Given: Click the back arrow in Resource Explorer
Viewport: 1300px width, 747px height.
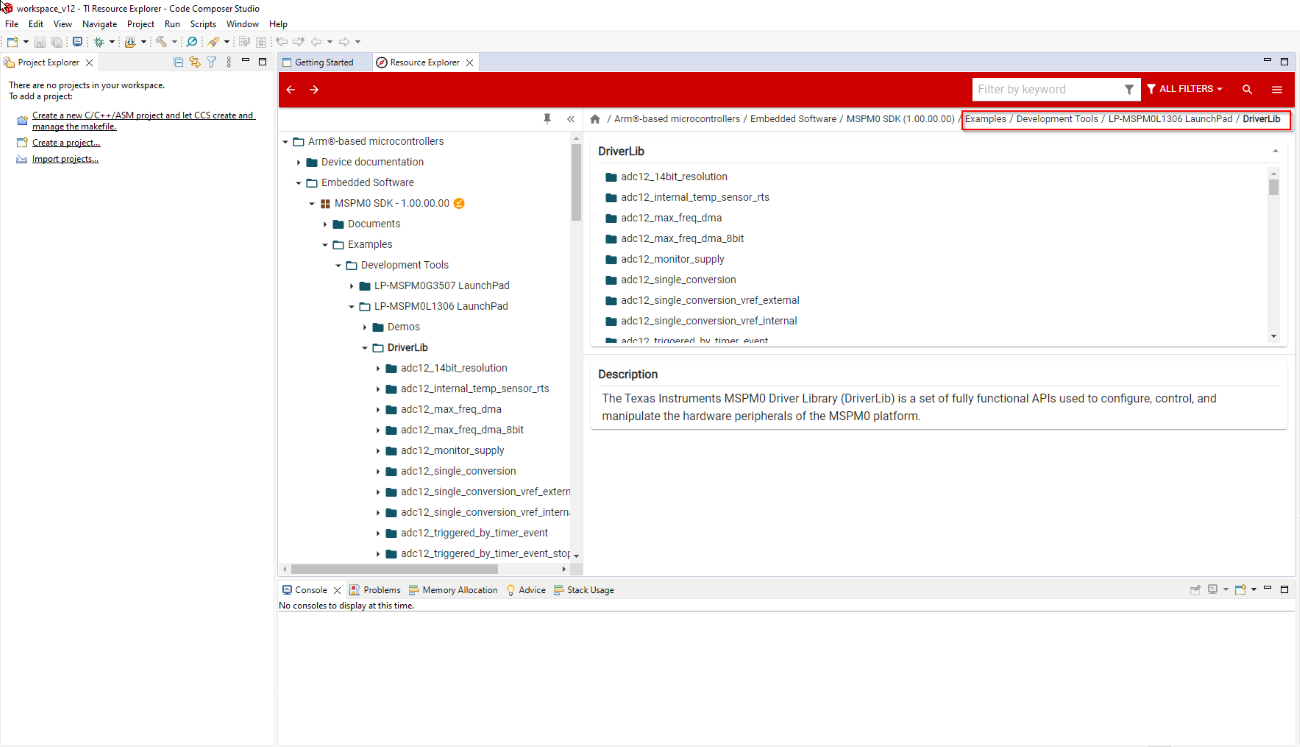Looking at the screenshot, I should (291, 90).
